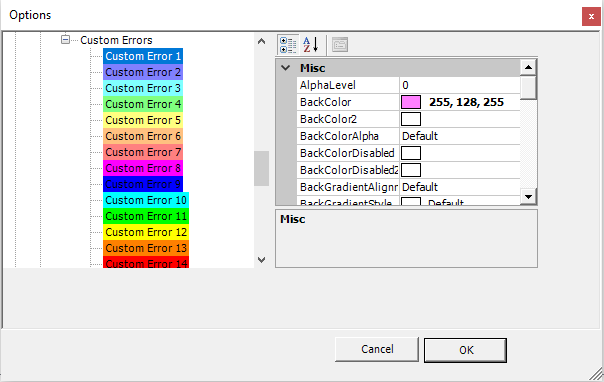
Task: Collapse the Misc property category
Action: point(285,68)
